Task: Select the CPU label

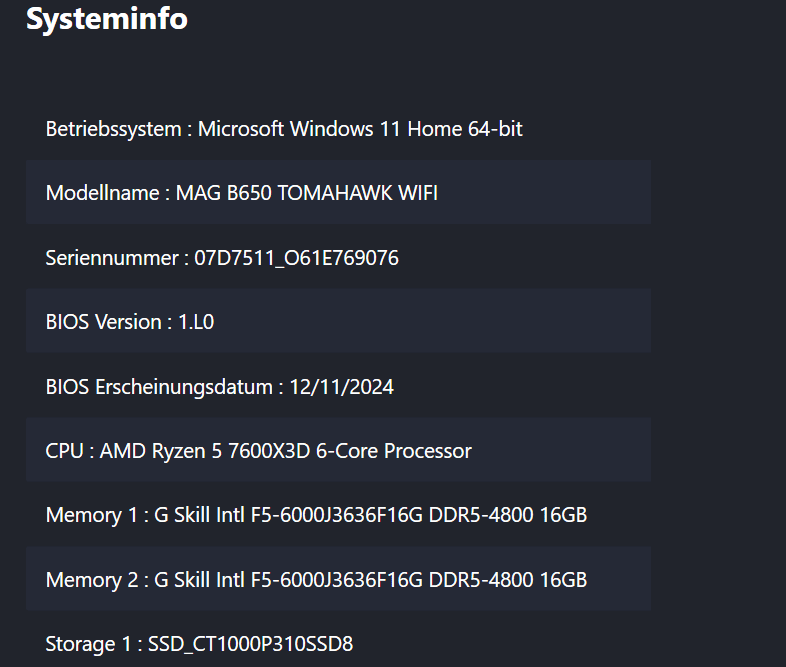Action: [x=65, y=451]
